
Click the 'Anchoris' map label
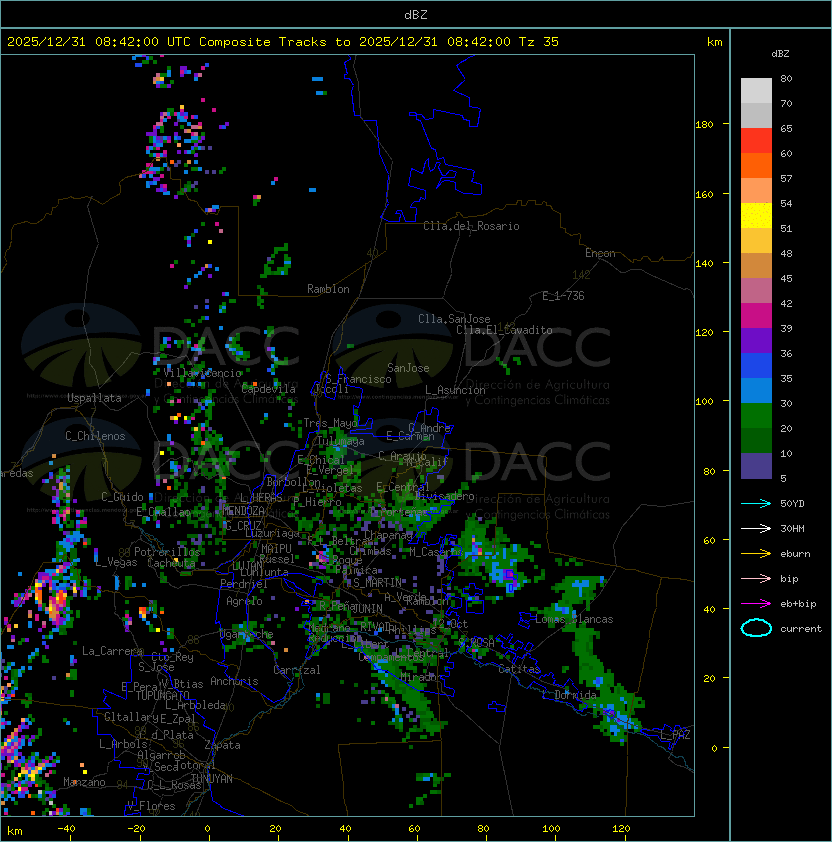(x=234, y=681)
